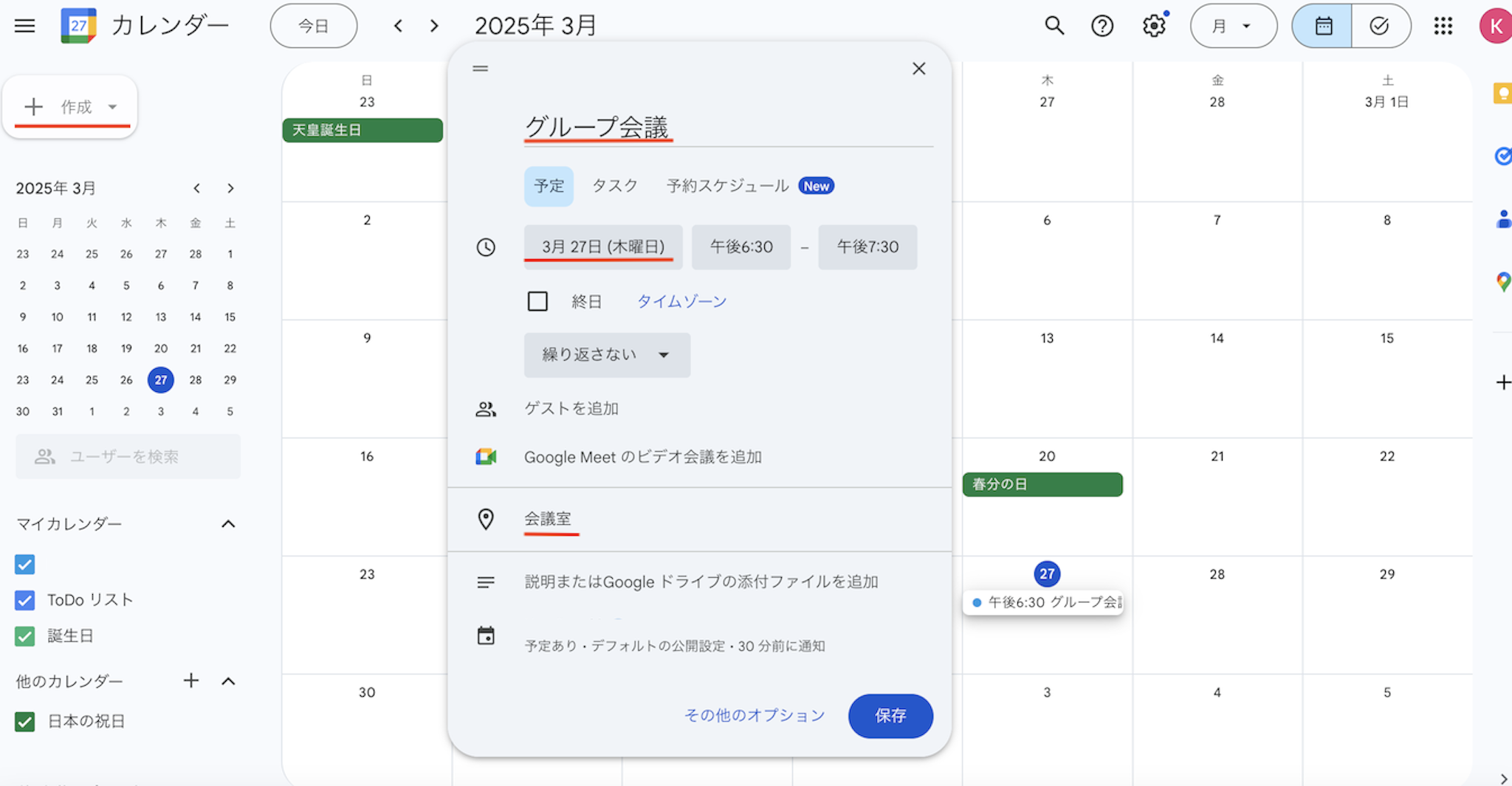The height and width of the screenshot is (786, 1512).
Task: Click the 保存 save button
Action: 890,715
